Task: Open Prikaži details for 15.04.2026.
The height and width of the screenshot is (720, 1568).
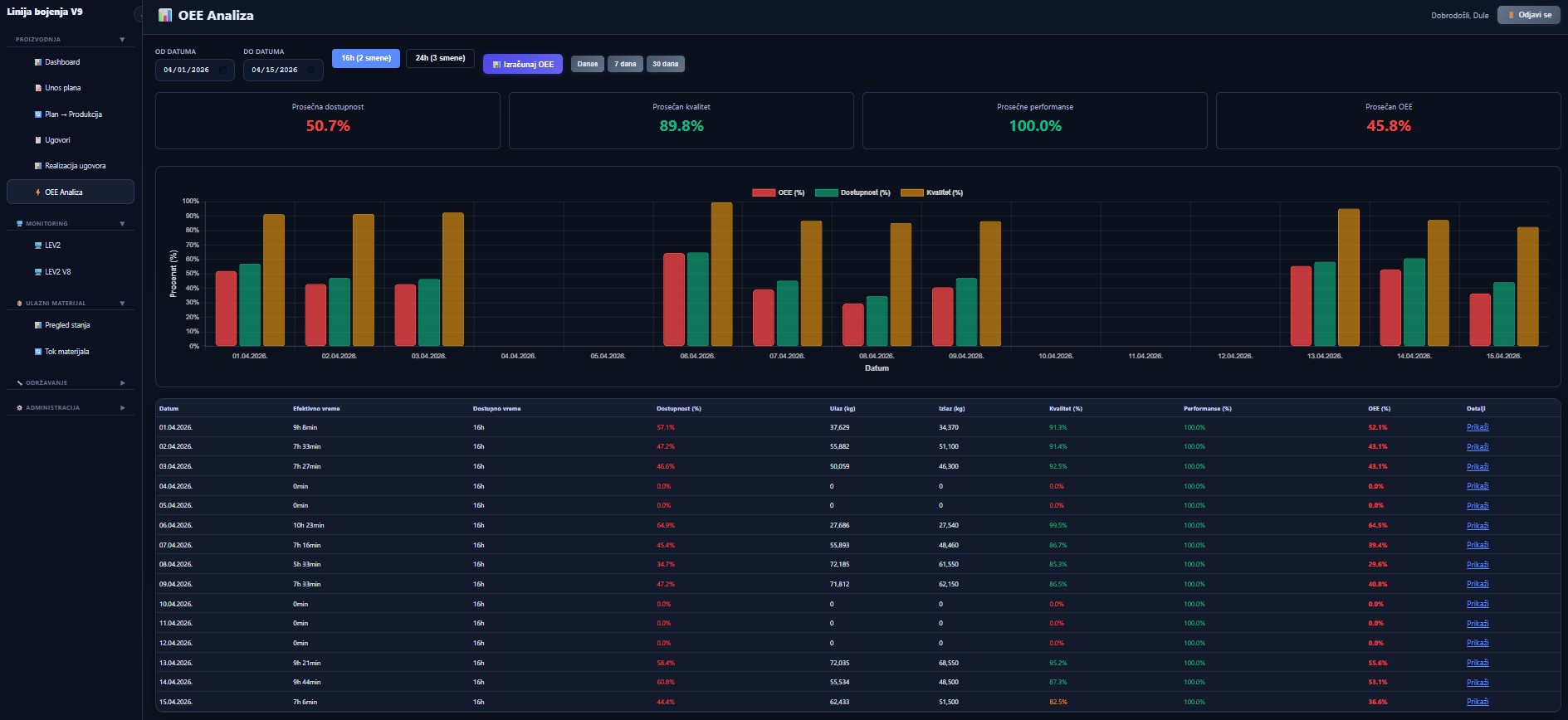Action: click(x=1478, y=702)
